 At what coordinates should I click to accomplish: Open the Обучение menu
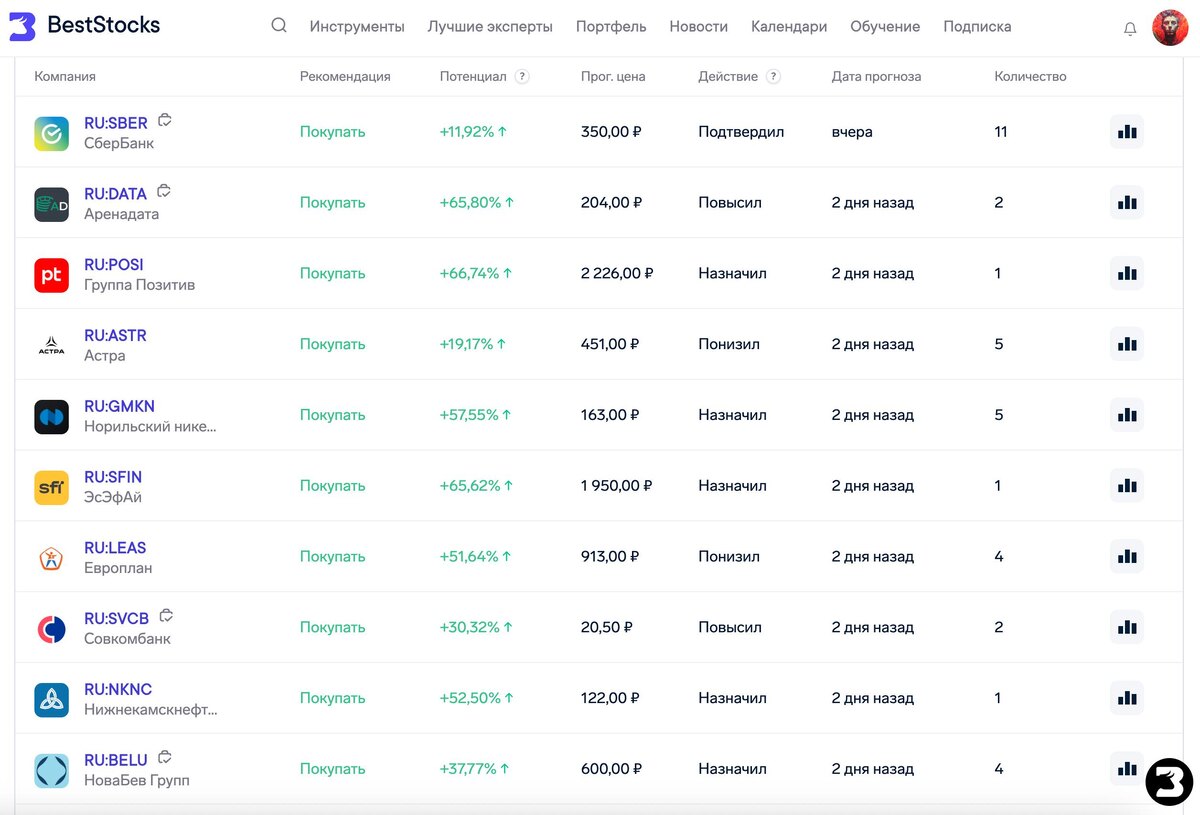(x=885, y=27)
